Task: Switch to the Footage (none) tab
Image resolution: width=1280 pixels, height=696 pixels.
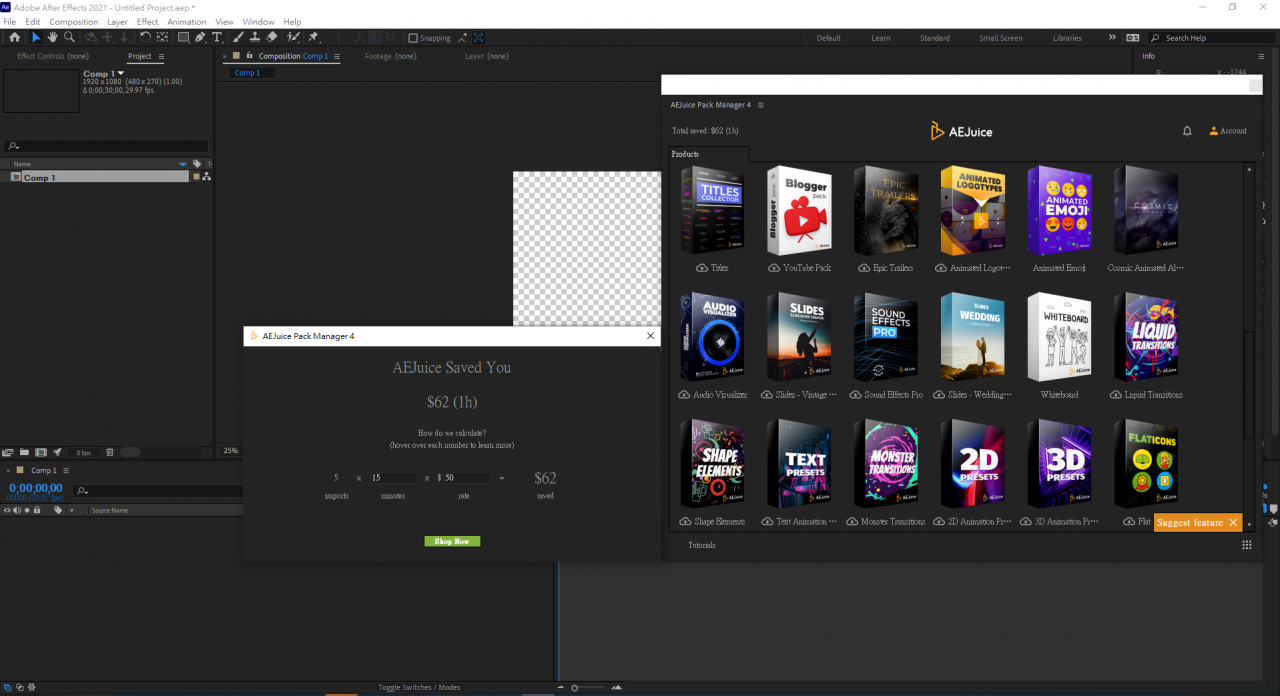Action: [x=390, y=56]
